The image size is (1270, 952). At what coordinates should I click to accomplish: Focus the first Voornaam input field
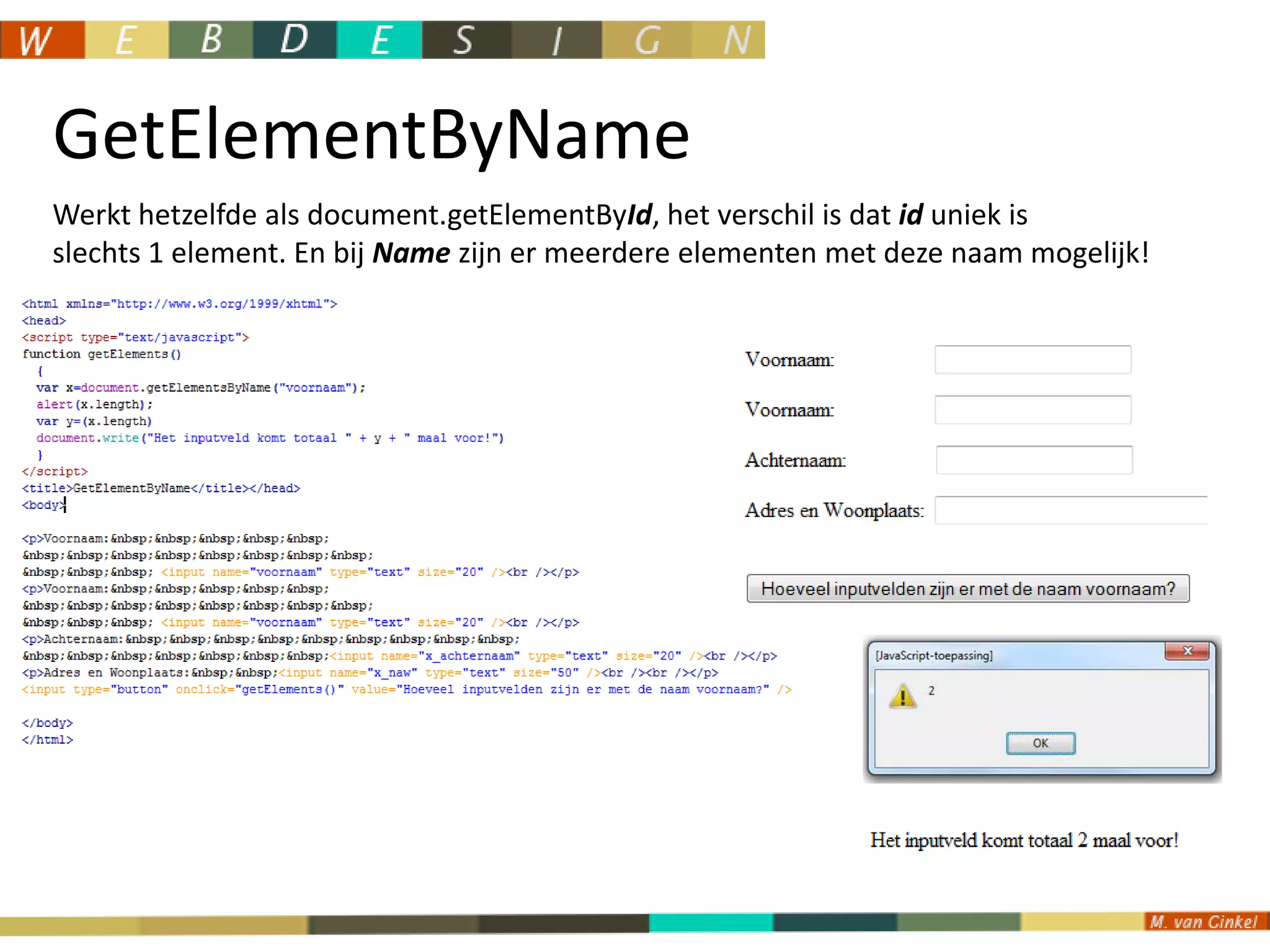click(1032, 360)
